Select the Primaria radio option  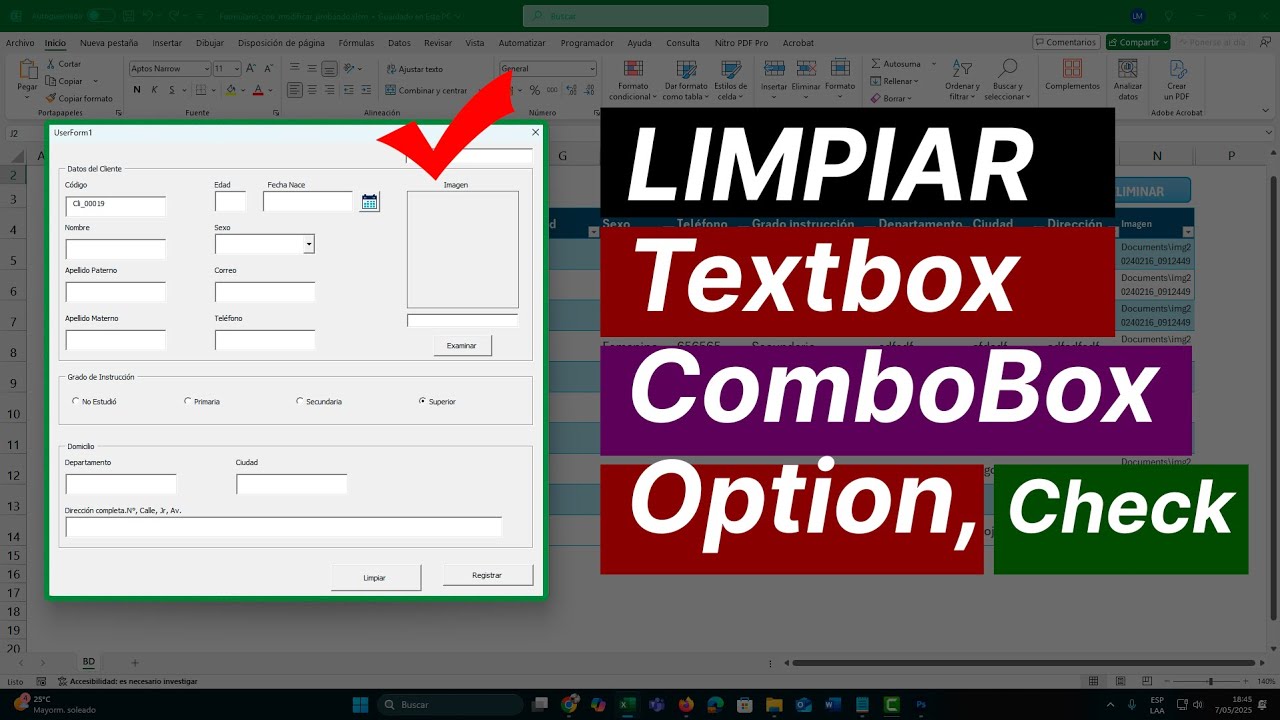click(188, 401)
